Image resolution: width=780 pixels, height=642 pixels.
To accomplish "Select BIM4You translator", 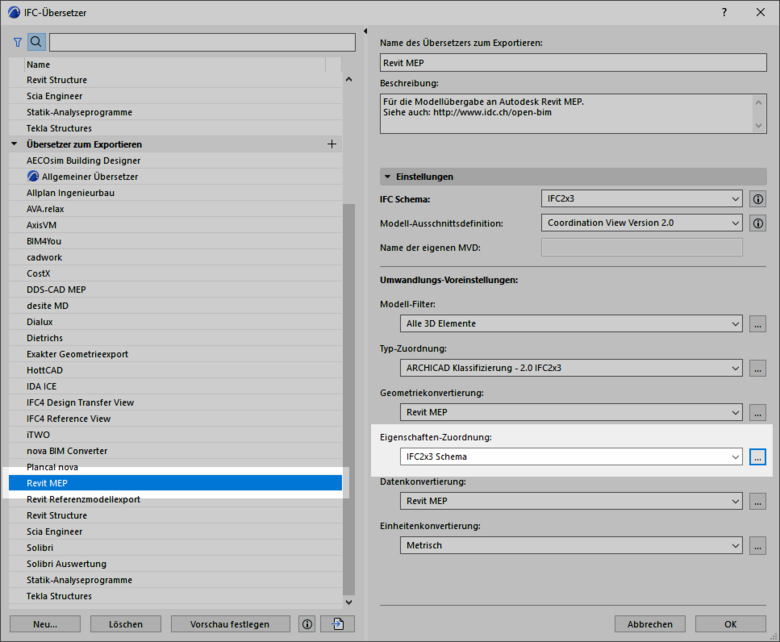I will click(175, 241).
